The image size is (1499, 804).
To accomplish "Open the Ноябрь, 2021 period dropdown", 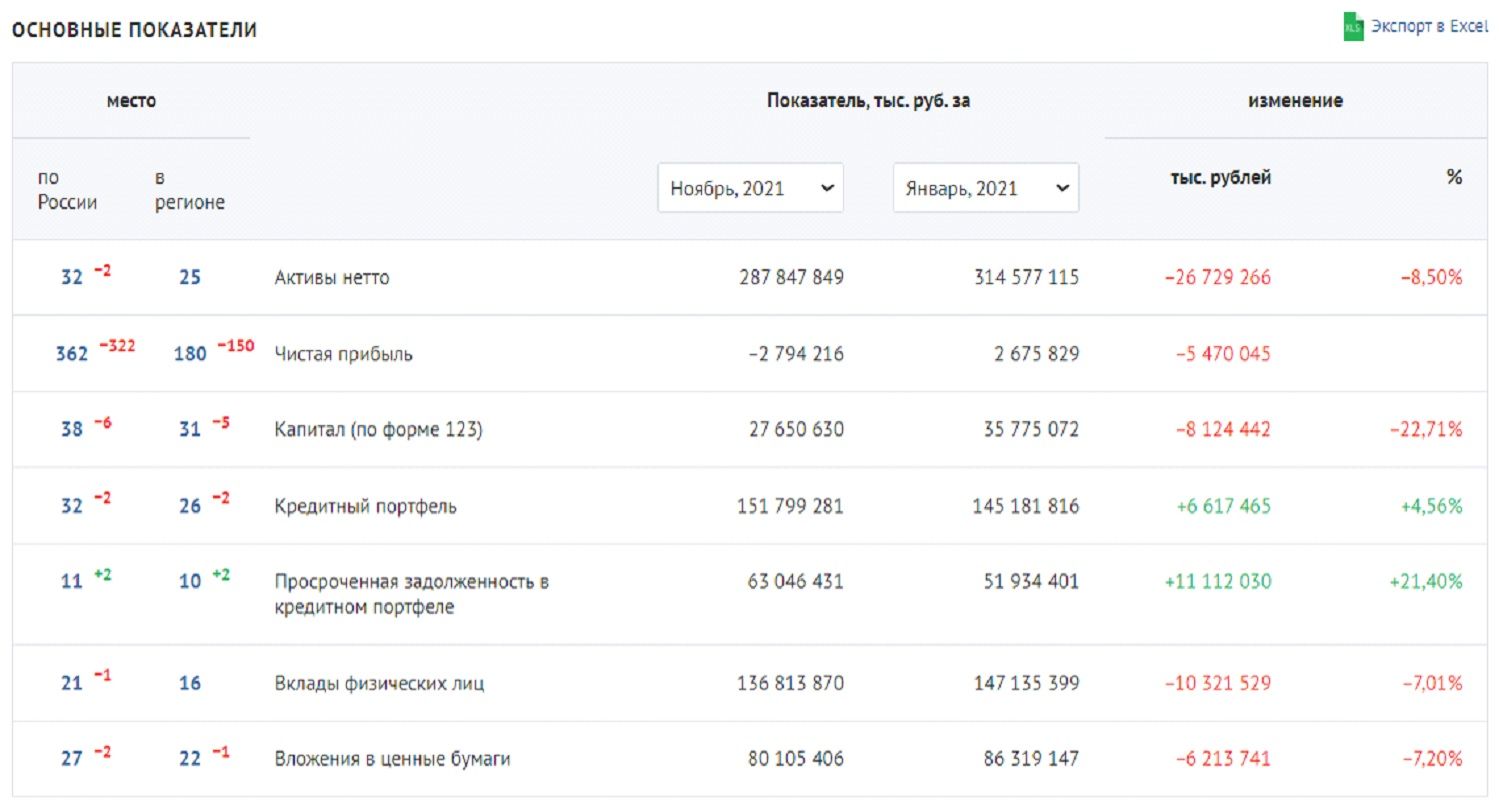I will [x=750, y=188].
